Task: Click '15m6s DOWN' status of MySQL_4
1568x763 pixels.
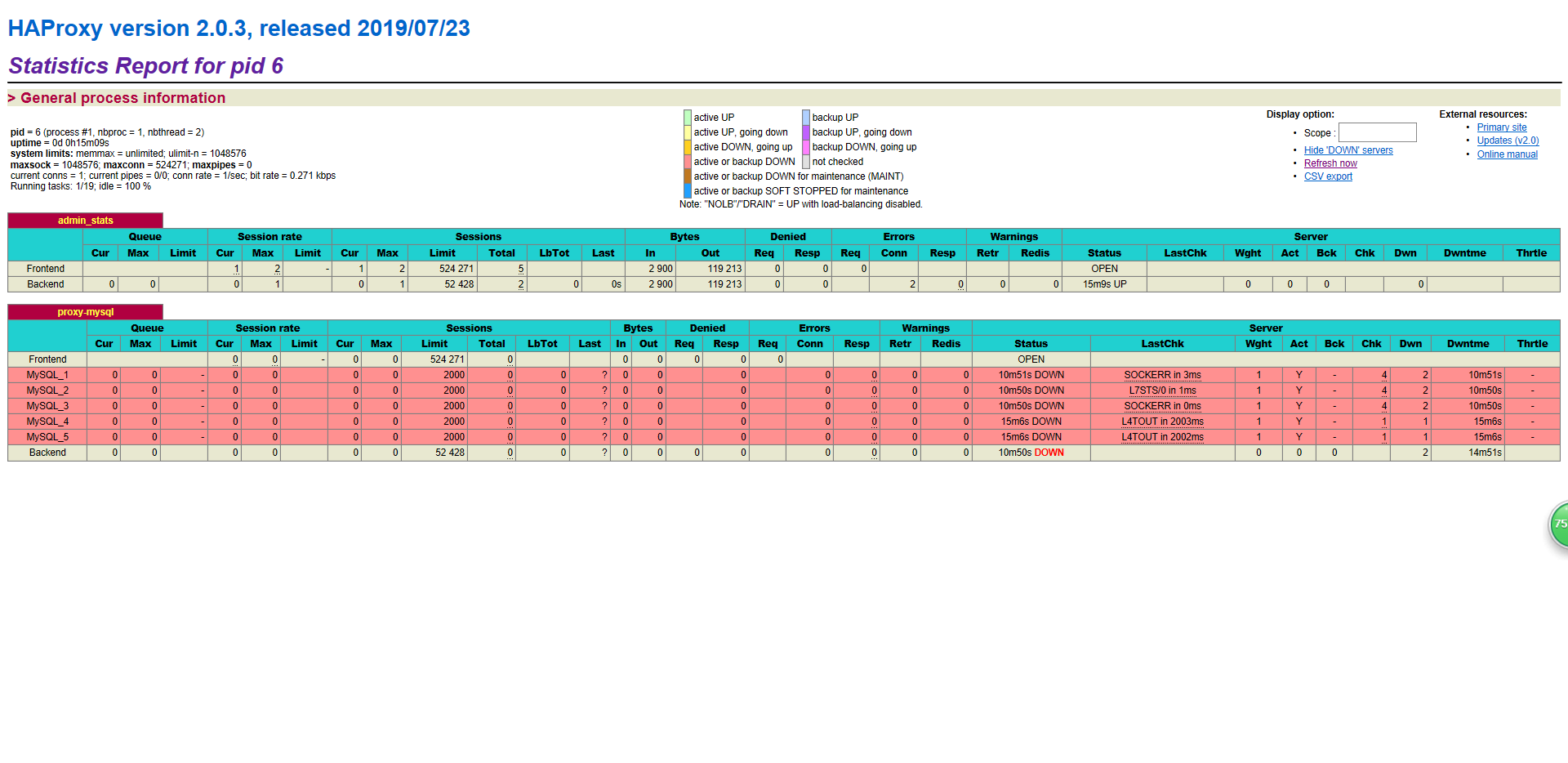Action: click(x=1031, y=422)
